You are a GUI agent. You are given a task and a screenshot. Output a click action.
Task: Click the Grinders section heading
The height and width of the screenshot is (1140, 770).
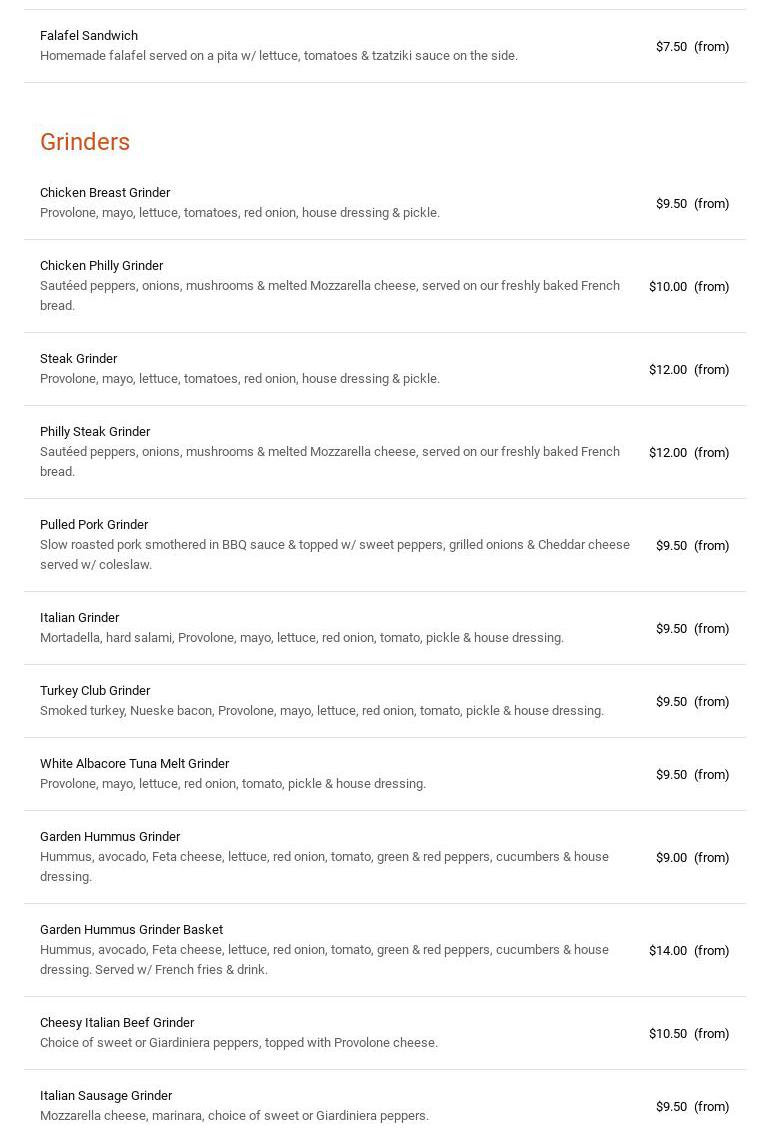(85, 142)
